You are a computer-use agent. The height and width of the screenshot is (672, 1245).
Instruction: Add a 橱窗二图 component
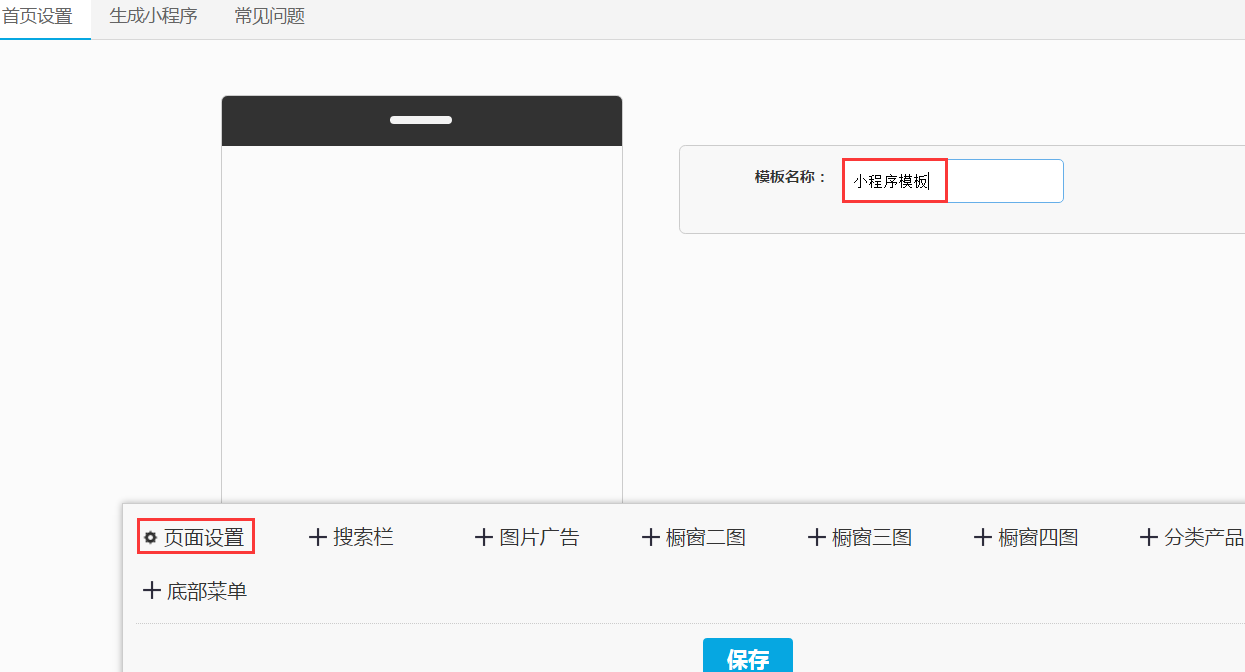coord(693,537)
